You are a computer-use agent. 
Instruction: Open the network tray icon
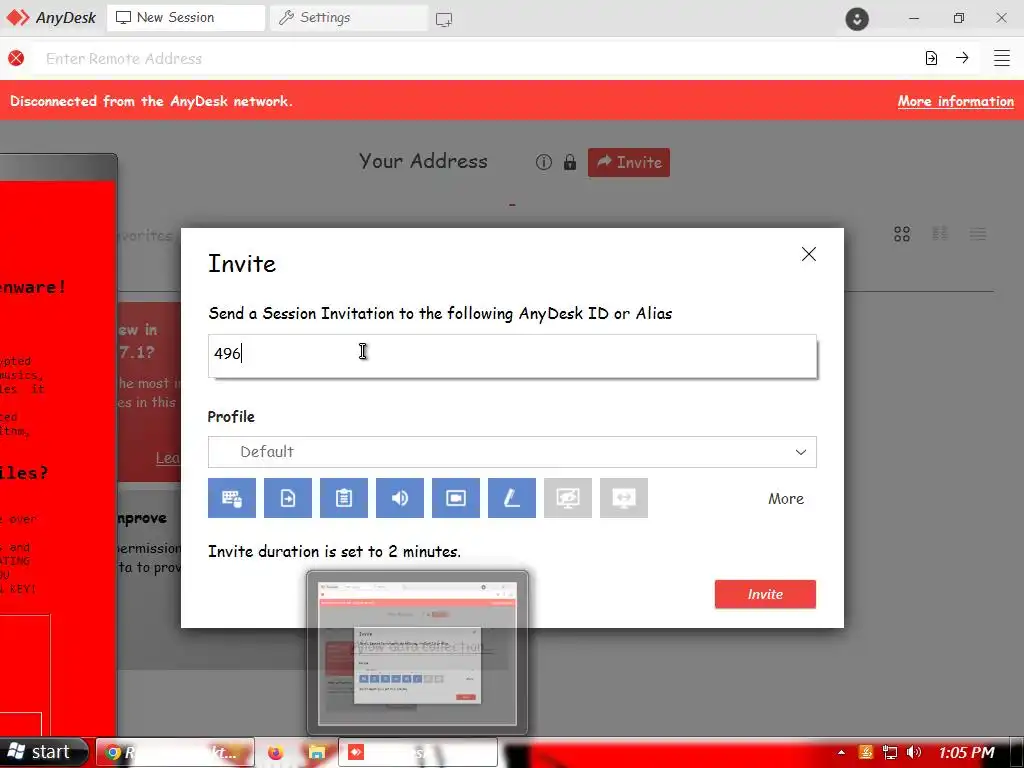[889, 752]
